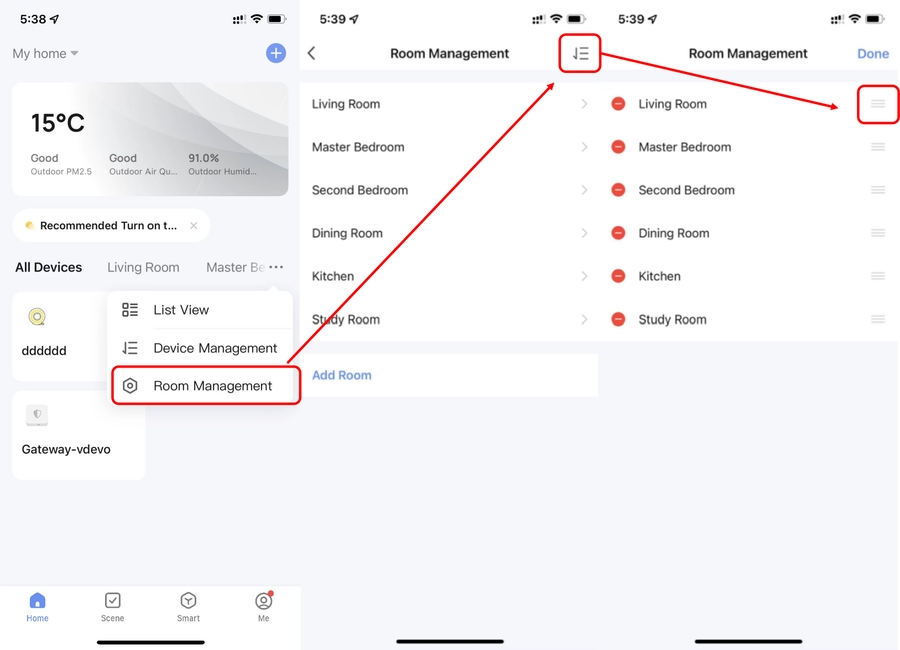Open the Me profile tab
900x650 pixels.
point(263,606)
